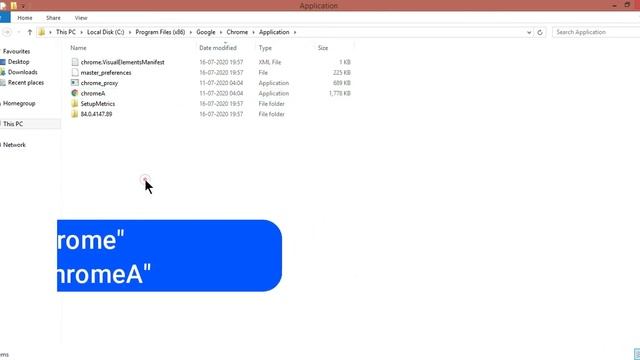Expand the chevron after Program Files (x86)
Image resolution: width=640 pixels, height=360 pixels.
(x=191, y=32)
